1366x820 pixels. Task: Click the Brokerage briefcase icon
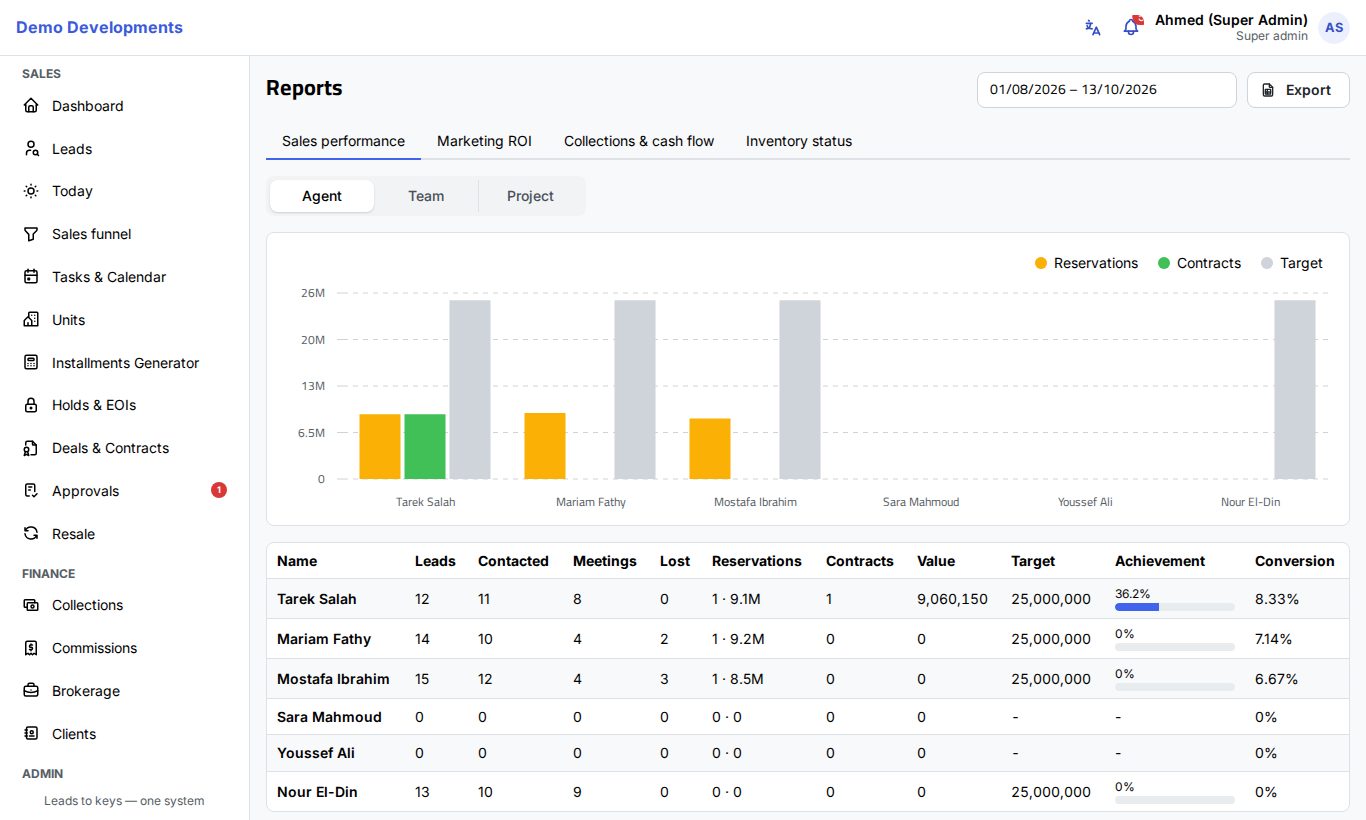pos(31,691)
